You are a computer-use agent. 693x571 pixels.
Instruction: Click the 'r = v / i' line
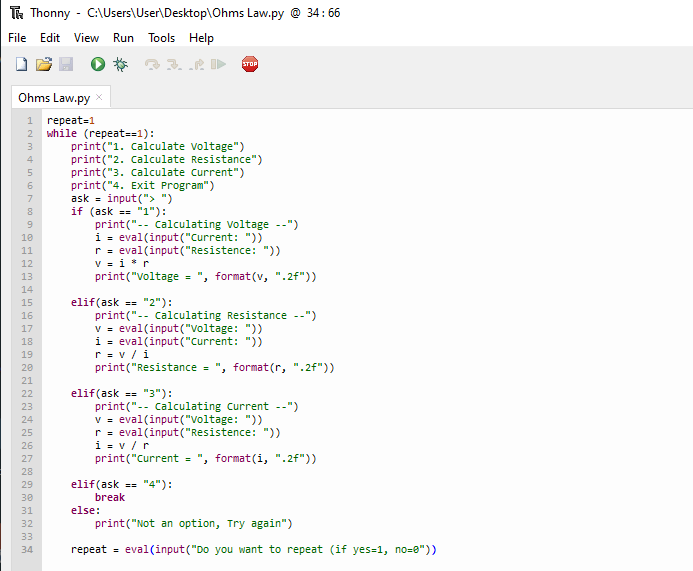122,354
